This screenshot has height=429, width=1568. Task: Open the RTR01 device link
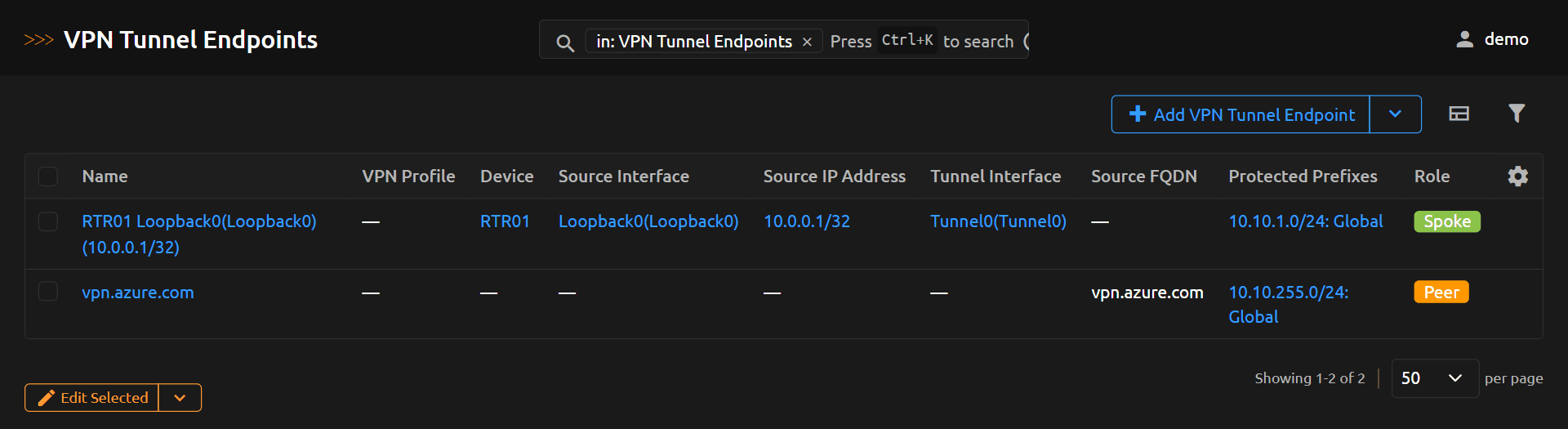[x=505, y=221]
